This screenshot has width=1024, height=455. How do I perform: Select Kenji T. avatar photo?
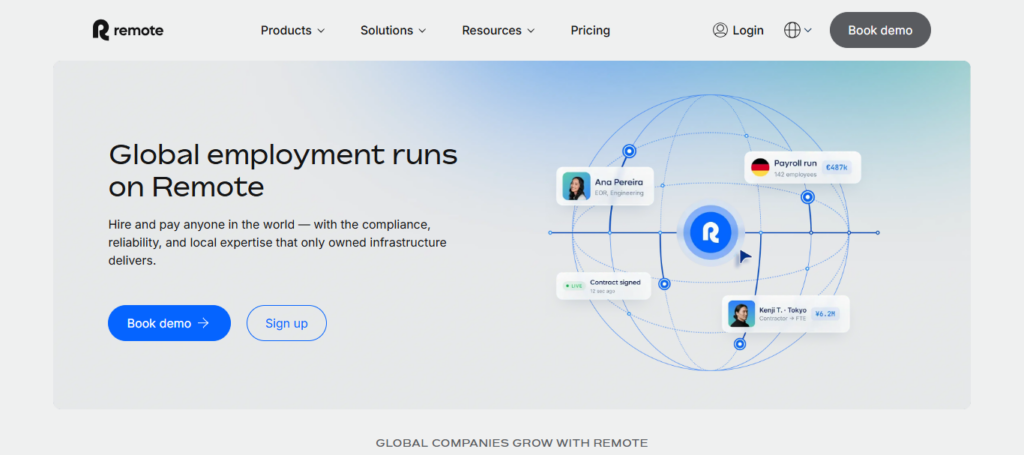[741, 314]
